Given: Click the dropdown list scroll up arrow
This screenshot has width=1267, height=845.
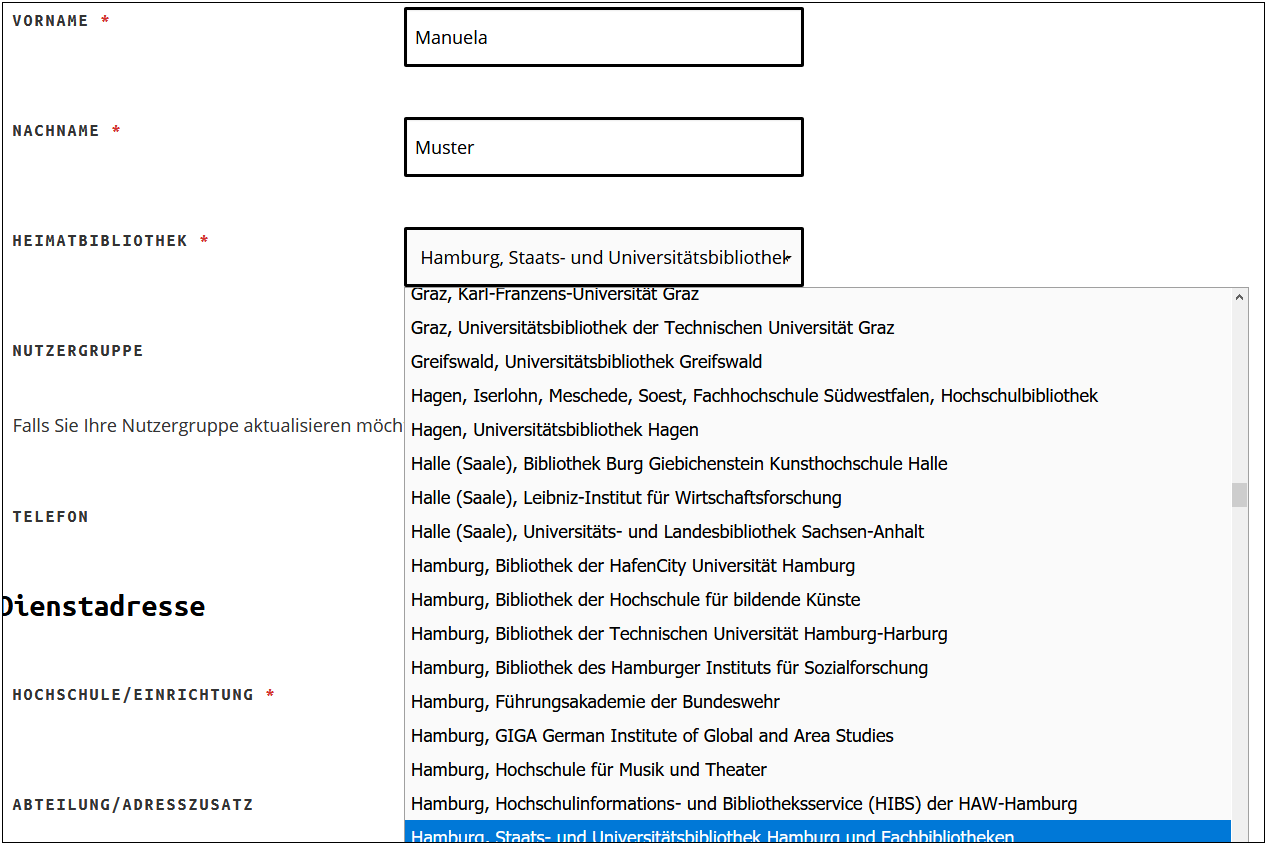Looking at the screenshot, I should (1240, 297).
